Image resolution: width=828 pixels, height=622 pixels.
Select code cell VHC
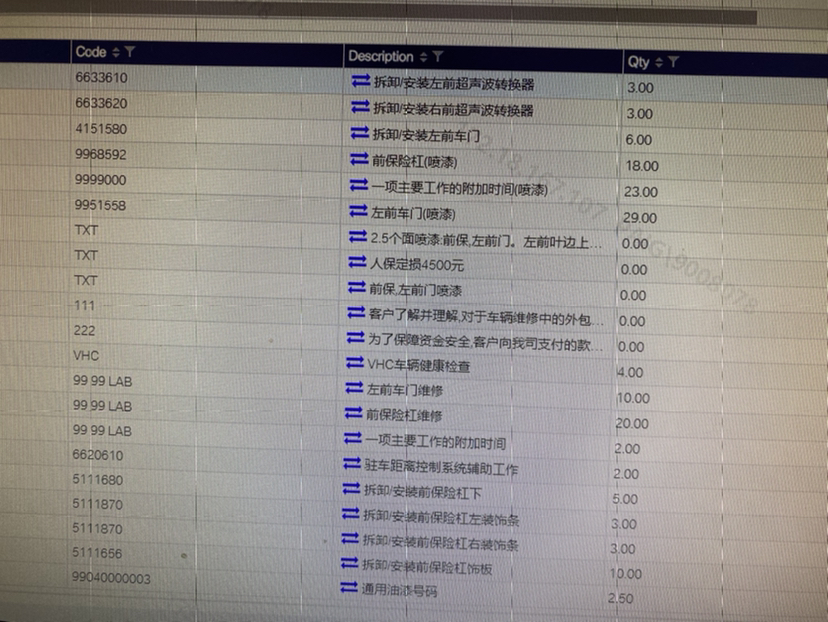tap(86, 355)
